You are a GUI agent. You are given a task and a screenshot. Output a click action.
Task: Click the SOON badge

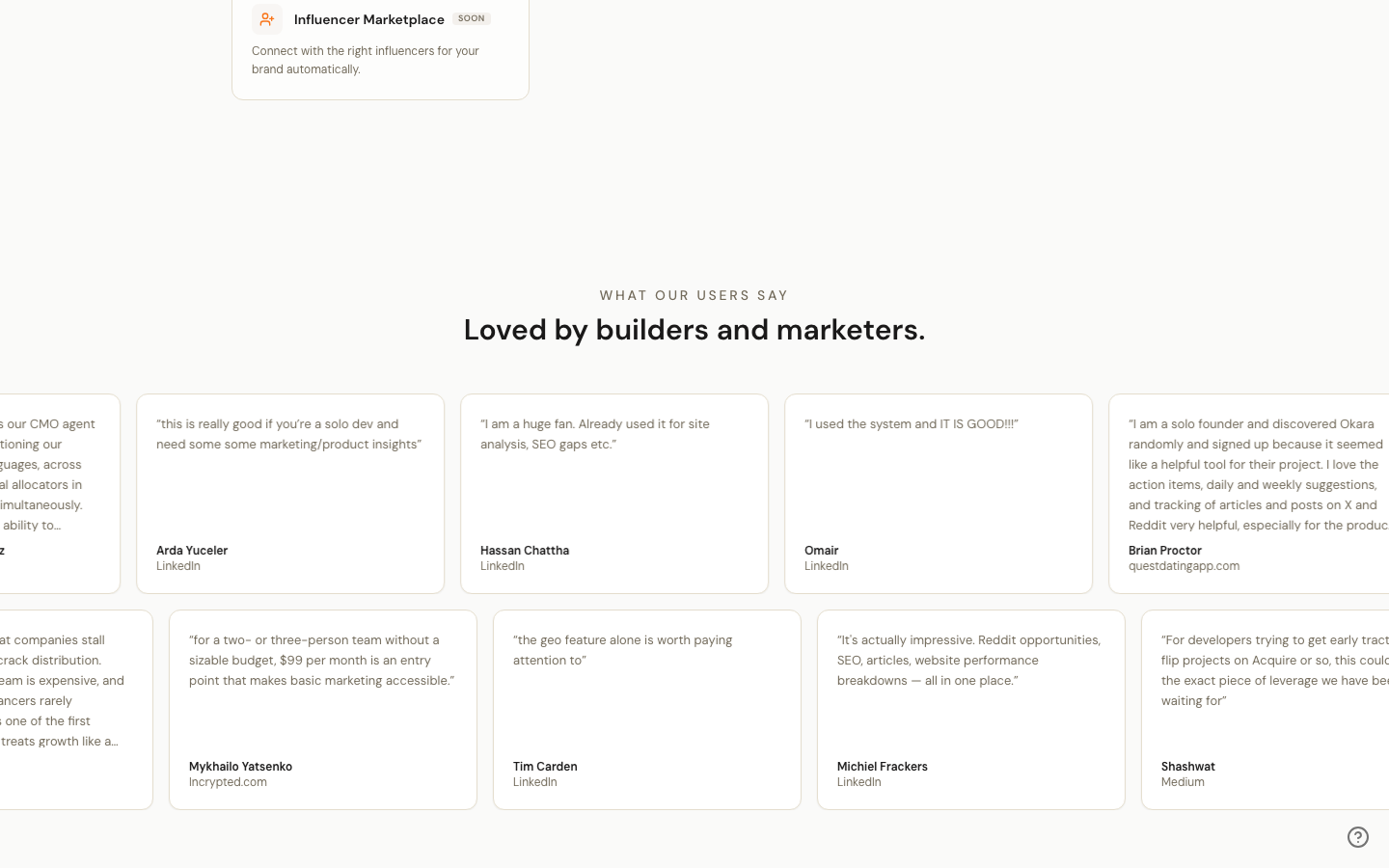472,18
